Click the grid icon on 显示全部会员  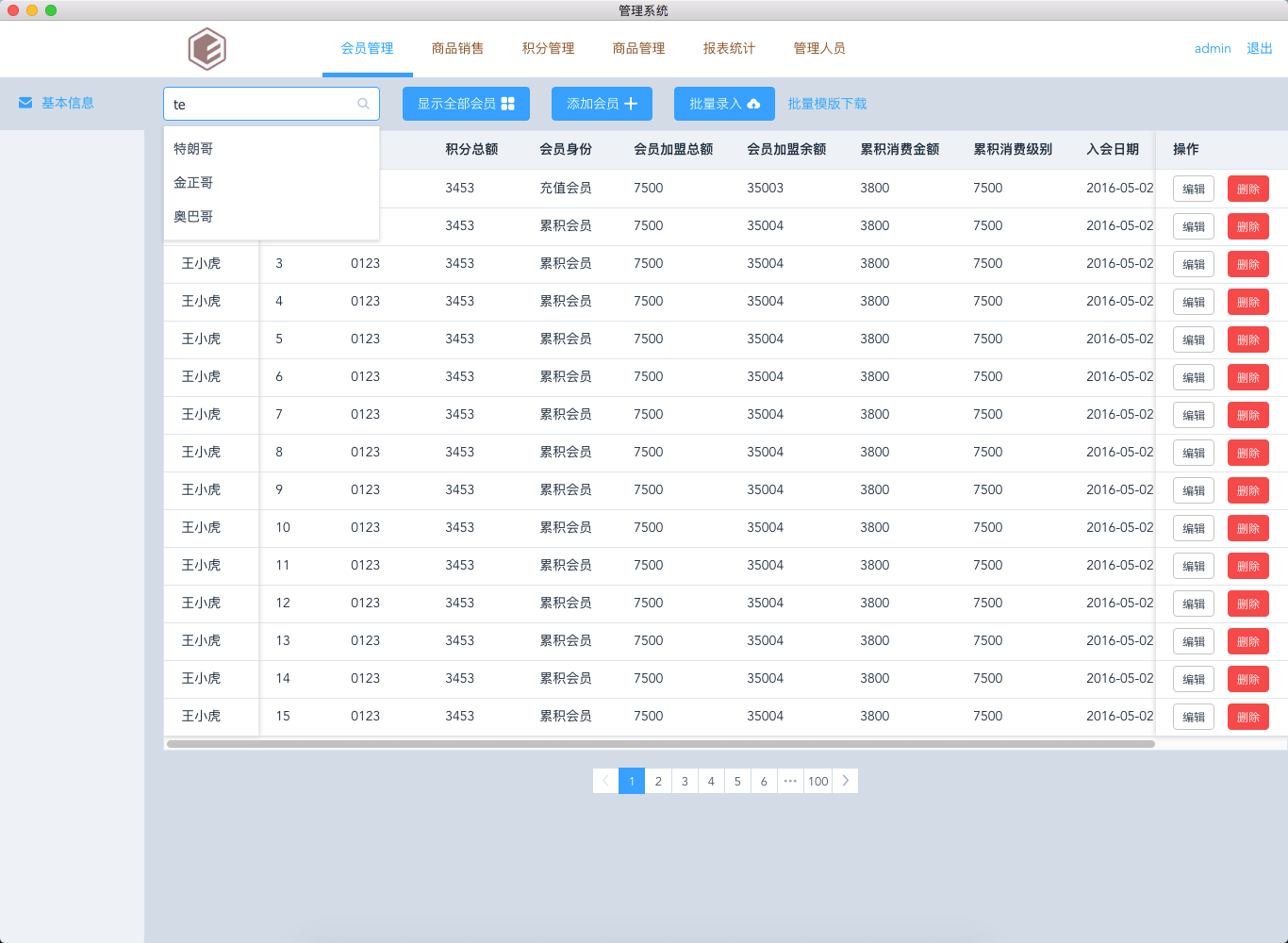(508, 104)
